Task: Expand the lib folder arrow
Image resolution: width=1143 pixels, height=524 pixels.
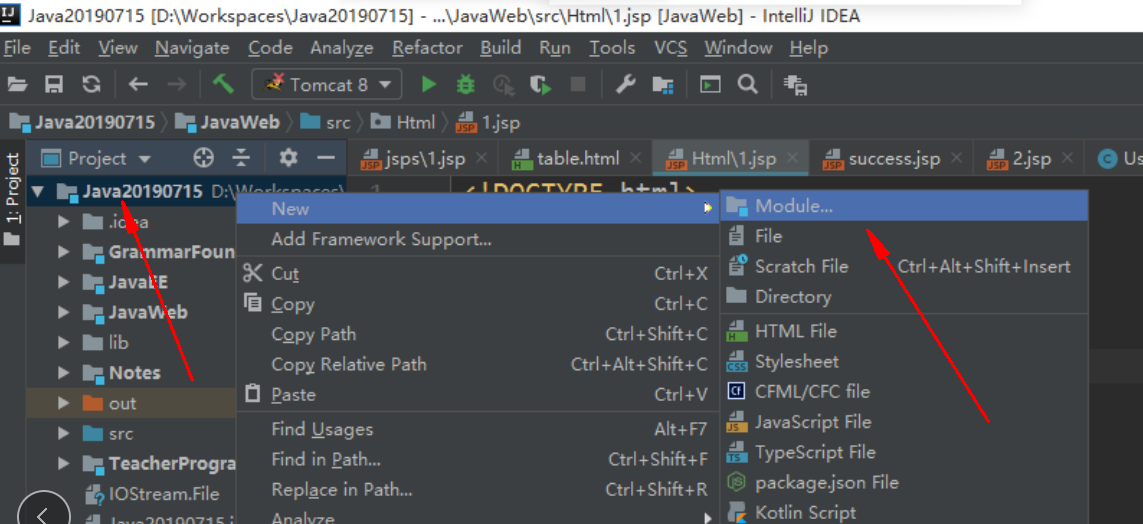Action: point(64,343)
